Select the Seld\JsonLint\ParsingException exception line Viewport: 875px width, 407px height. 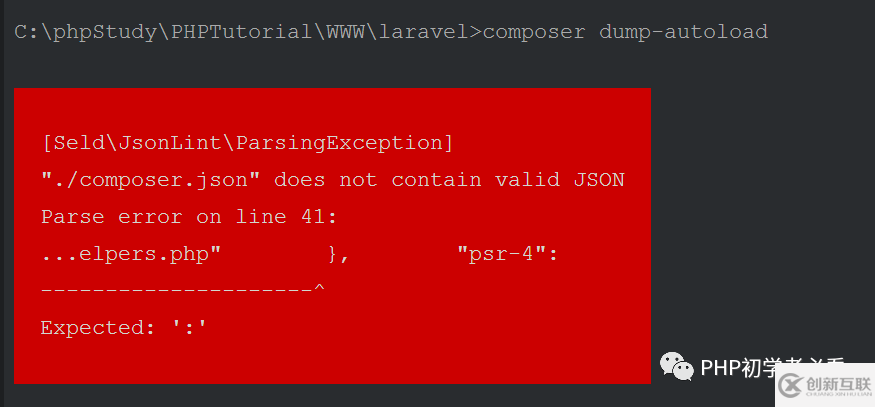[x=247, y=143]
